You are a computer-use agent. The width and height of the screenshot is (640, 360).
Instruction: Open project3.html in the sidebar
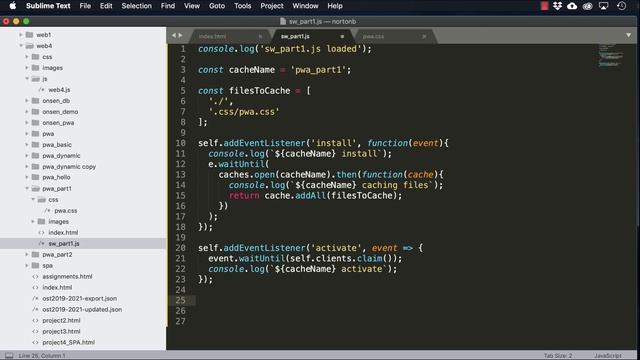(61, 331)
